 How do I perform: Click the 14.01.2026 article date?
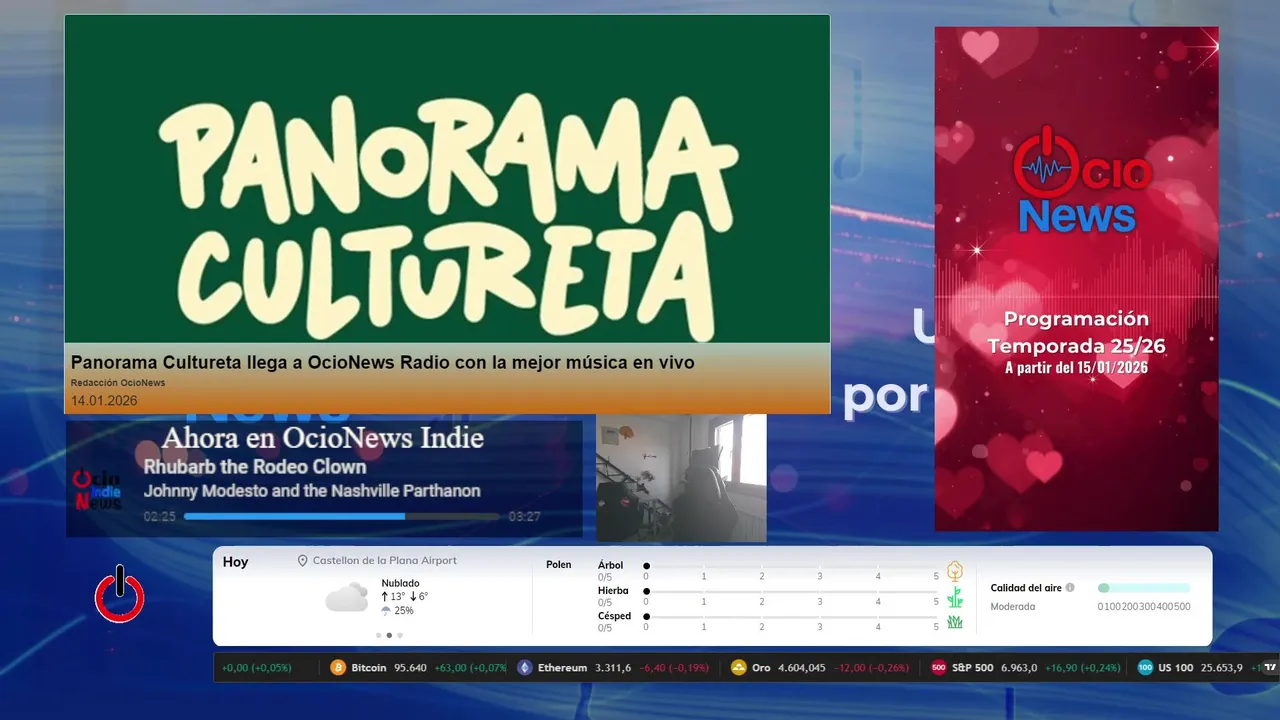(104, 401)
